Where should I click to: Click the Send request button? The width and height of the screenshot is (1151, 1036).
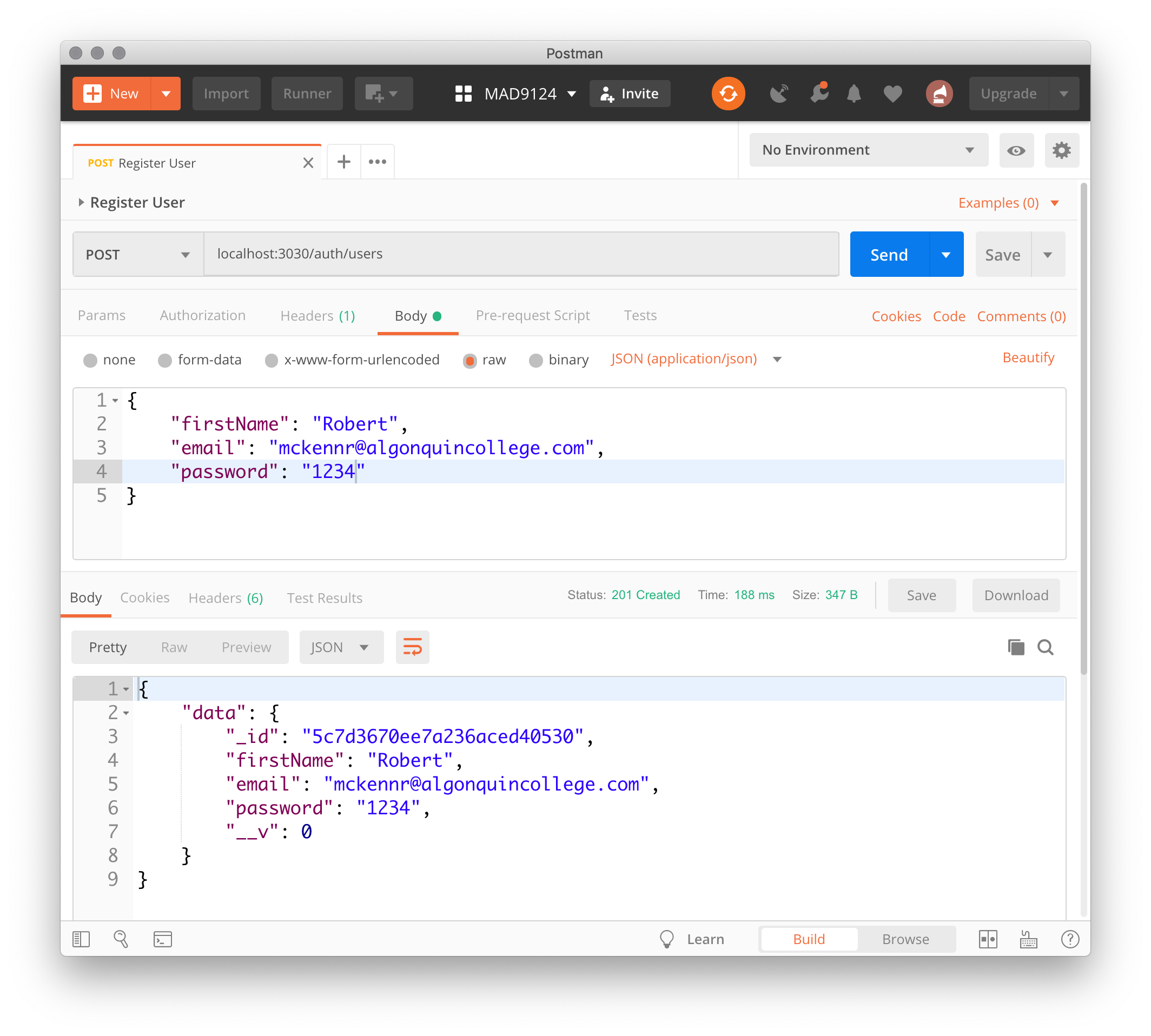(889, 253)
